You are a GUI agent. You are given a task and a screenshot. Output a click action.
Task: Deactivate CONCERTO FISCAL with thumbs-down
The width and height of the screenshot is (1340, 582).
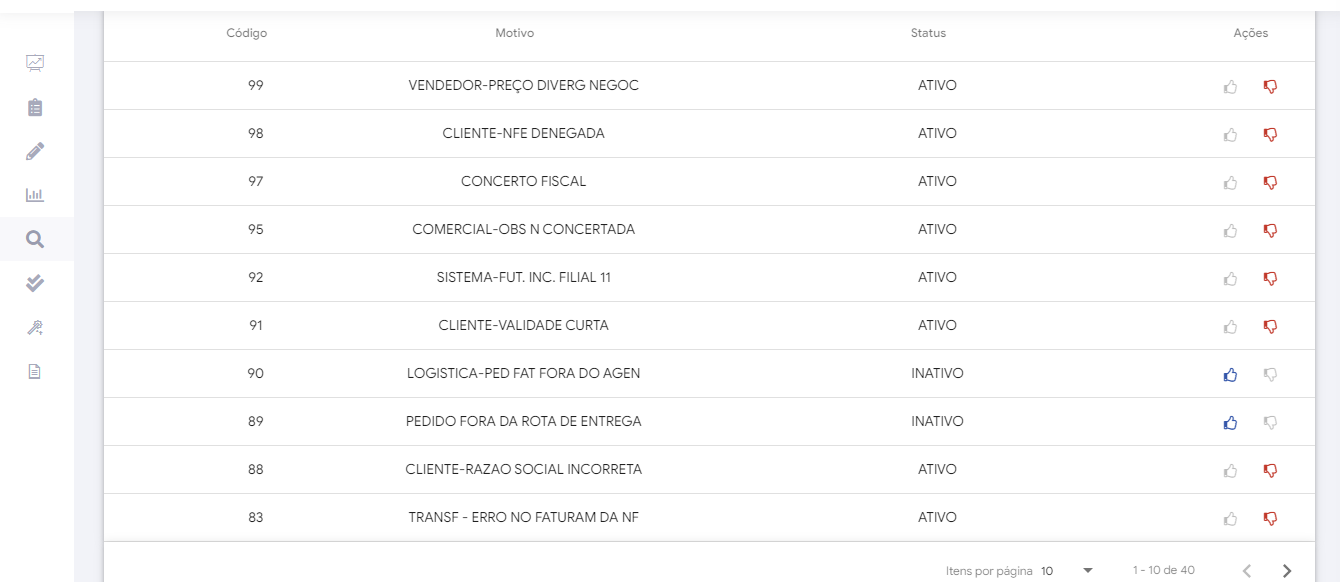[1270, 183]
